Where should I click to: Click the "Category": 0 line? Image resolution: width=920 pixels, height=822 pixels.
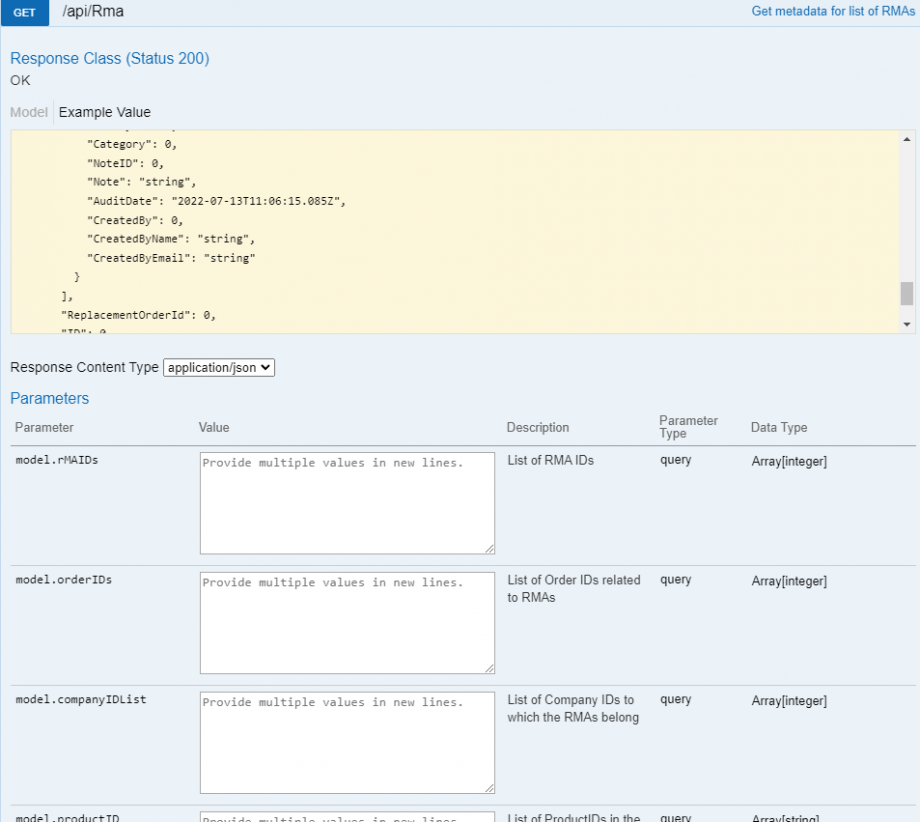(131, 144)
